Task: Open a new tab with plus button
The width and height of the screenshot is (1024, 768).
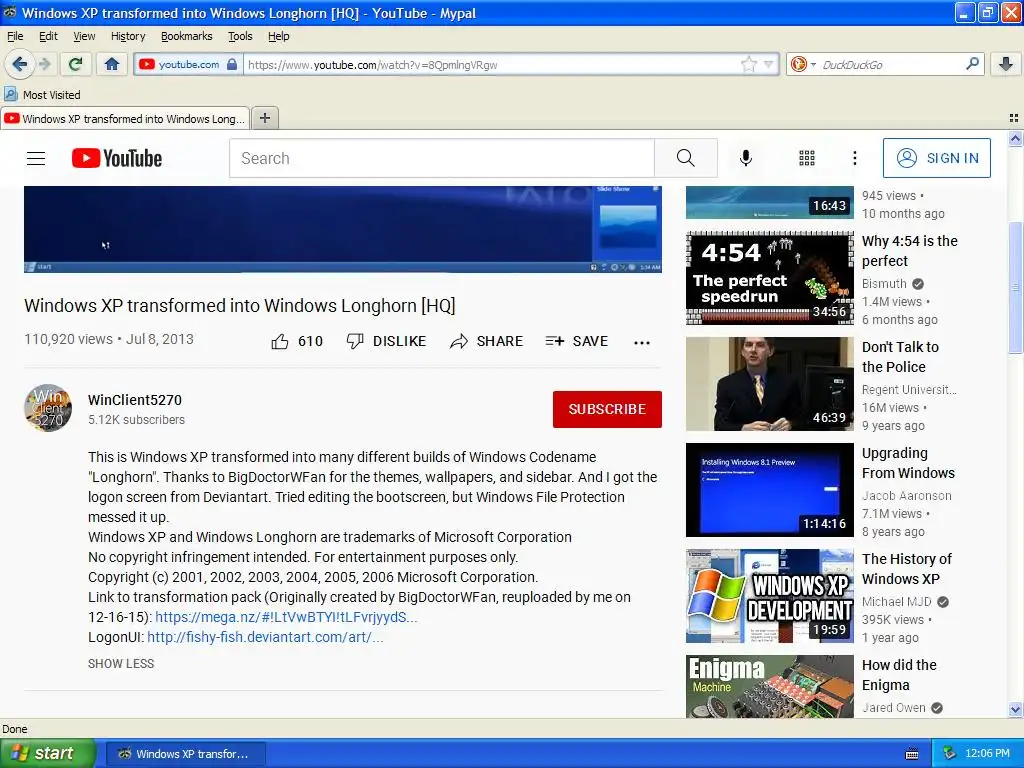Action: click(264, 118)
